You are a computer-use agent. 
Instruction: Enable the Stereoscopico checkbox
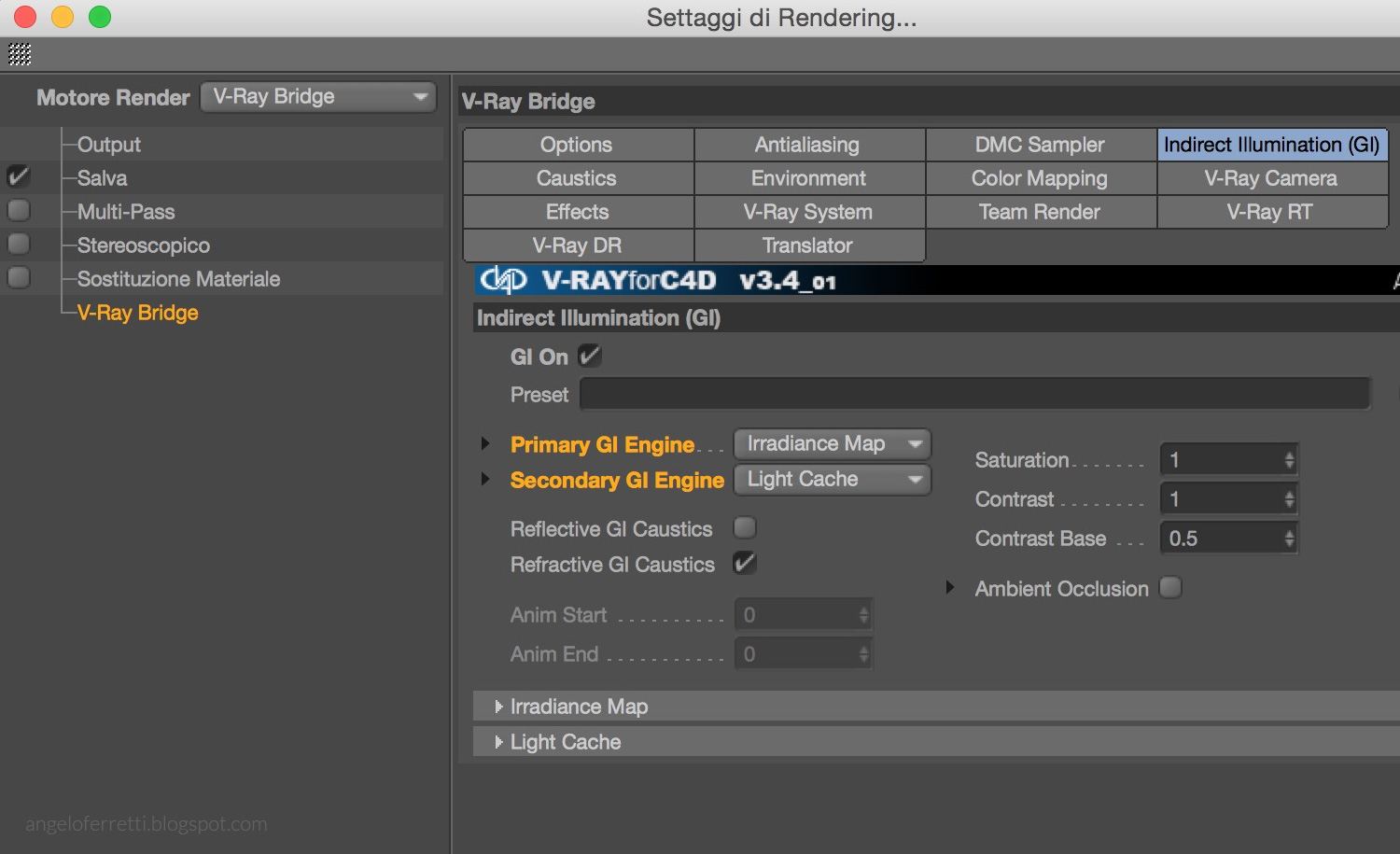[19, 244]
